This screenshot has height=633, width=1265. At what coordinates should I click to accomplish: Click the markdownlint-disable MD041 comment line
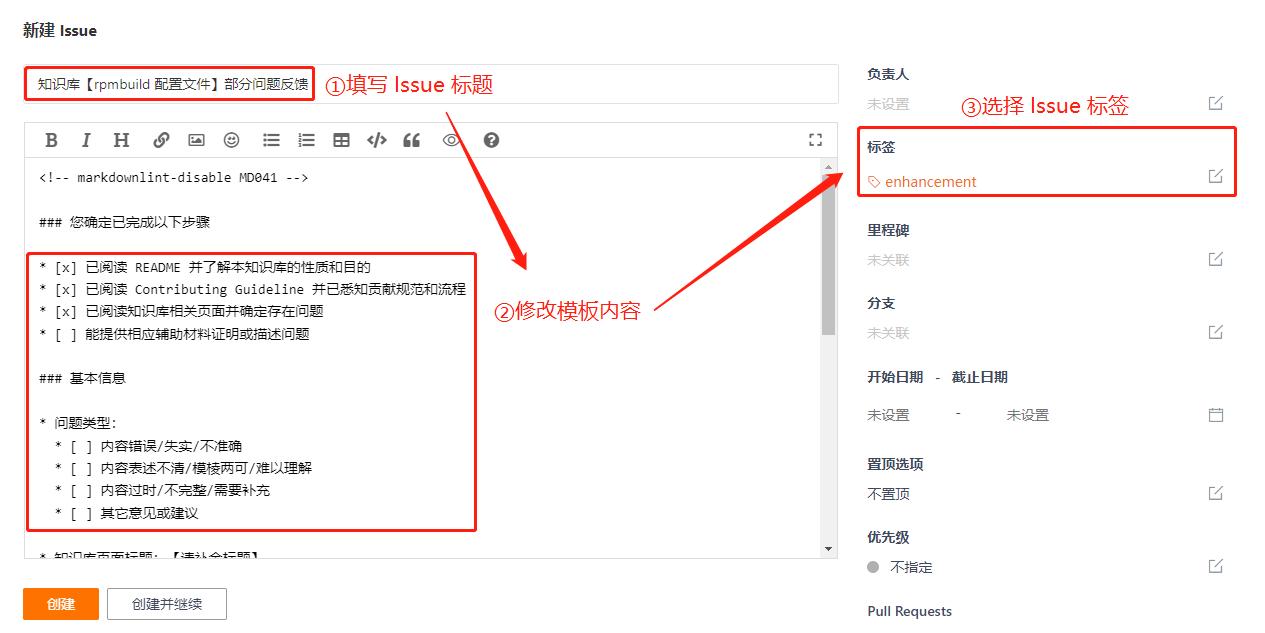pos(174,177)
